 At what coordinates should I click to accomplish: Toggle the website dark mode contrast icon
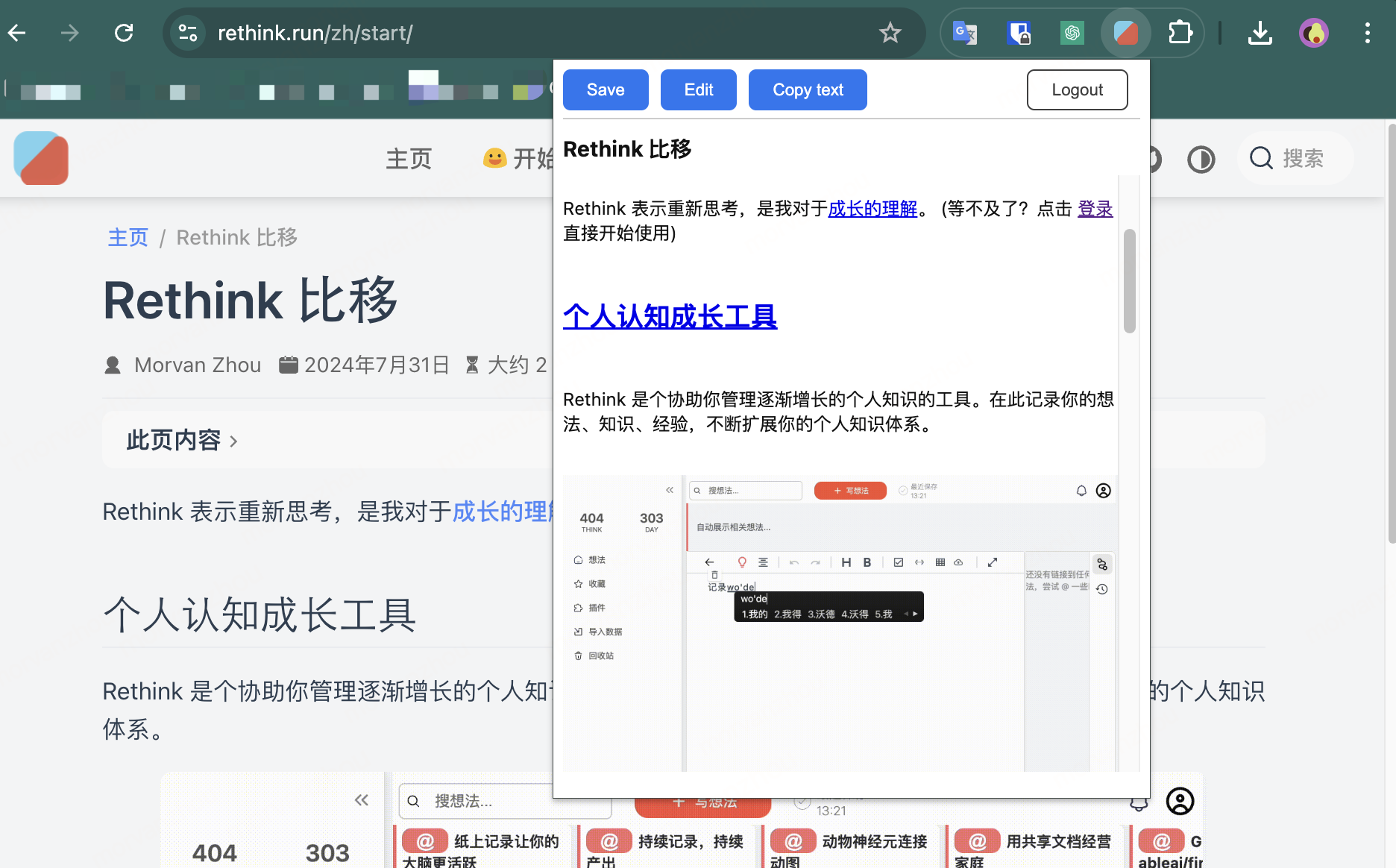pyautogui.click(x=1201, y=159)
